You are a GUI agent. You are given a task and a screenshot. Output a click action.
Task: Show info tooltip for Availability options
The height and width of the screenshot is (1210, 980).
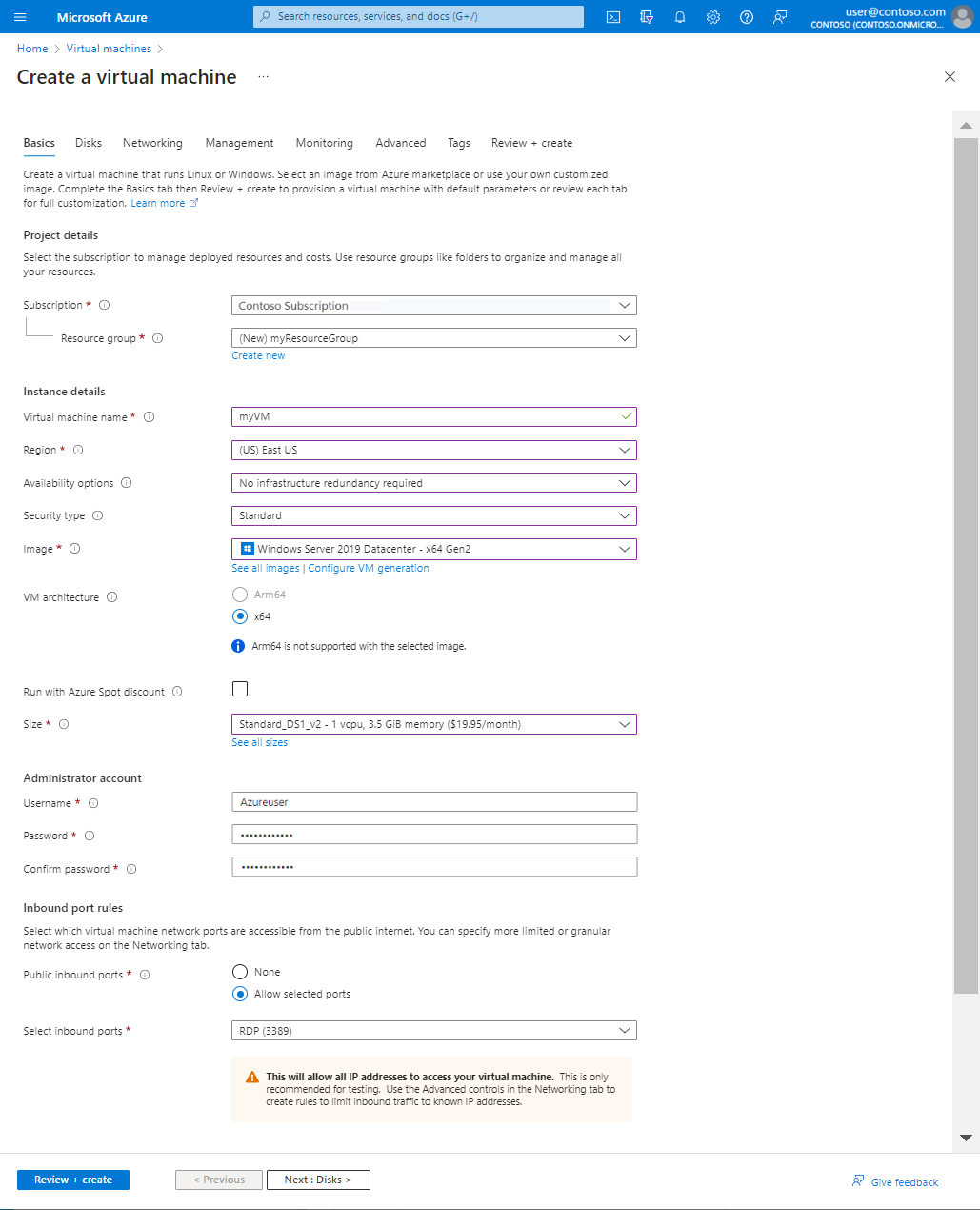pyautogui.click(x=127, y=483)
